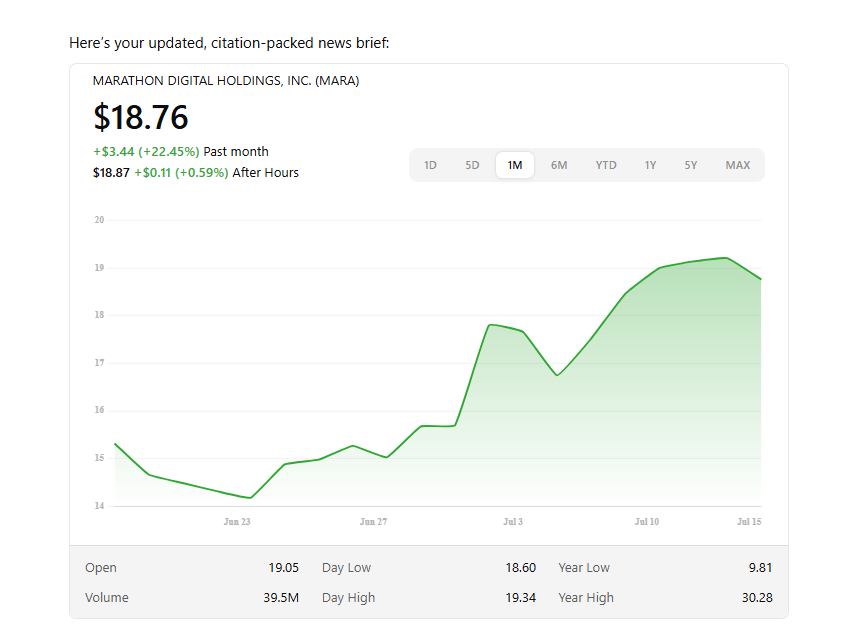Click the Marathon Digital Holdings (MARA) title
Image resolution: width=853 pixels, height=642 pixels.
[x=226, y=81]
